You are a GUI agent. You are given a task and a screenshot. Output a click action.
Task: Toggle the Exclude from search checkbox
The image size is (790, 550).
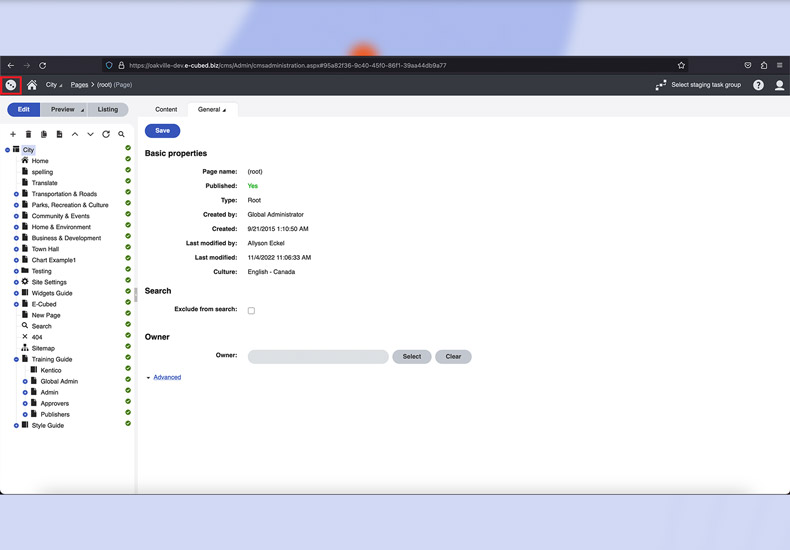pos(251,310)
